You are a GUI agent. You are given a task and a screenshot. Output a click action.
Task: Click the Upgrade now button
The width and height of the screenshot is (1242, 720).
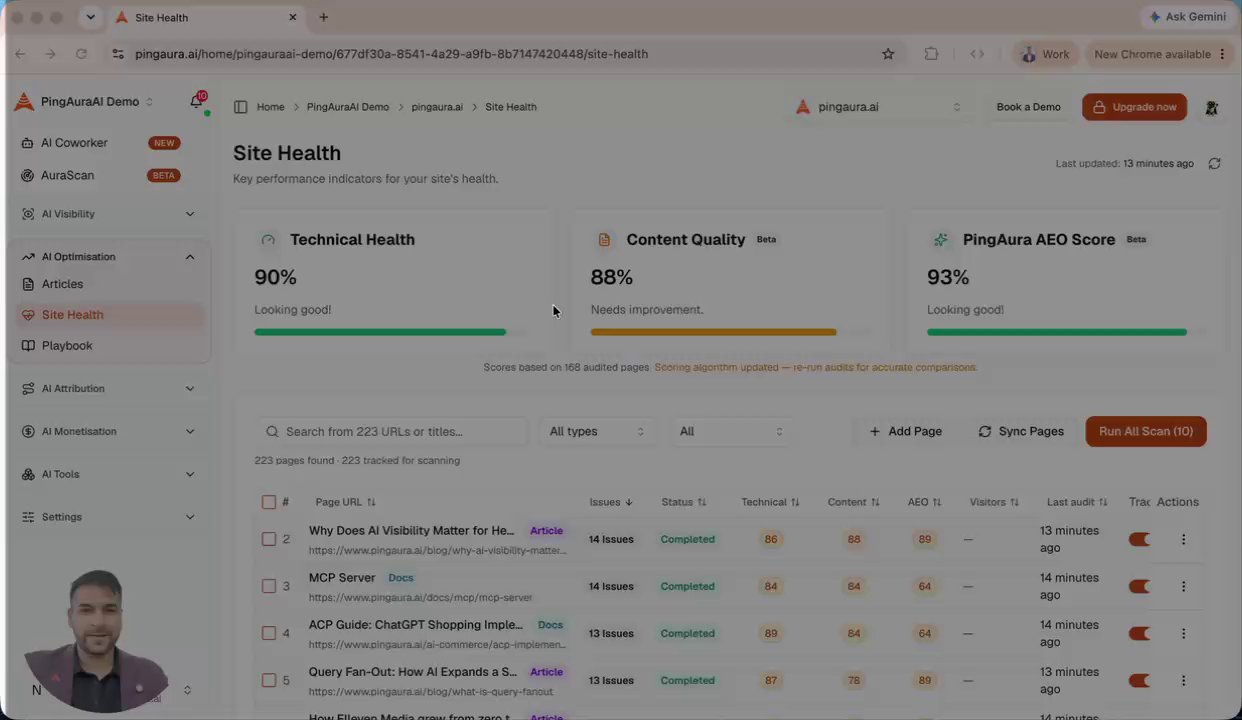point(1134,107)
